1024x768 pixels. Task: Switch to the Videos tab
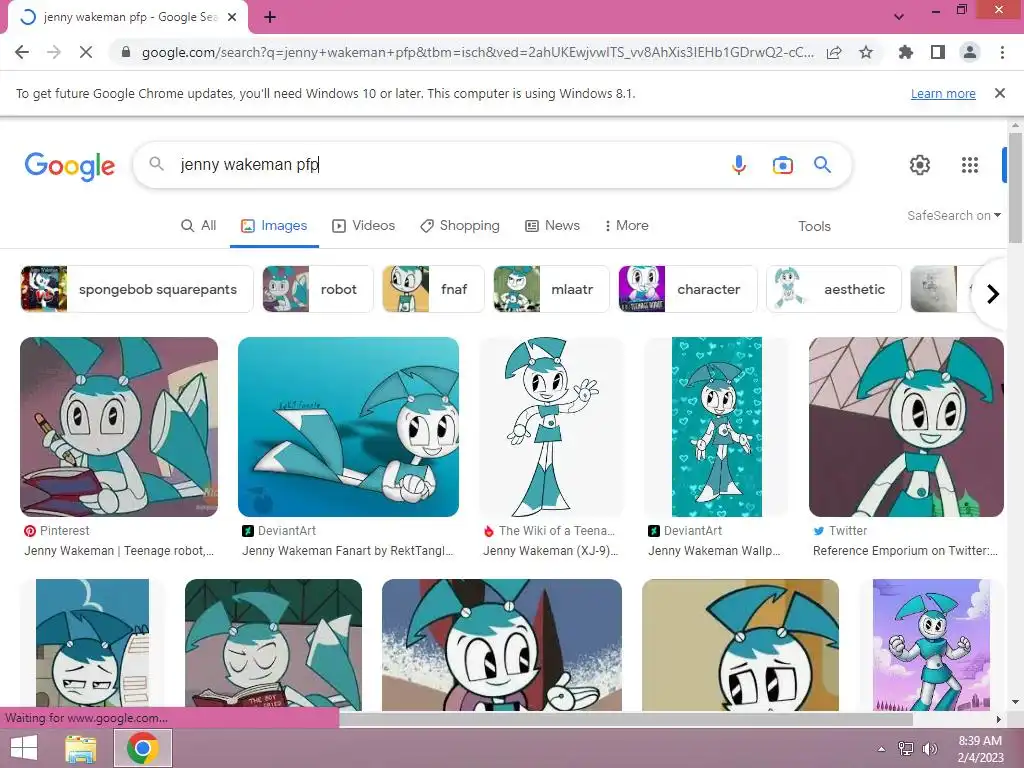click(x=364, y=225)
